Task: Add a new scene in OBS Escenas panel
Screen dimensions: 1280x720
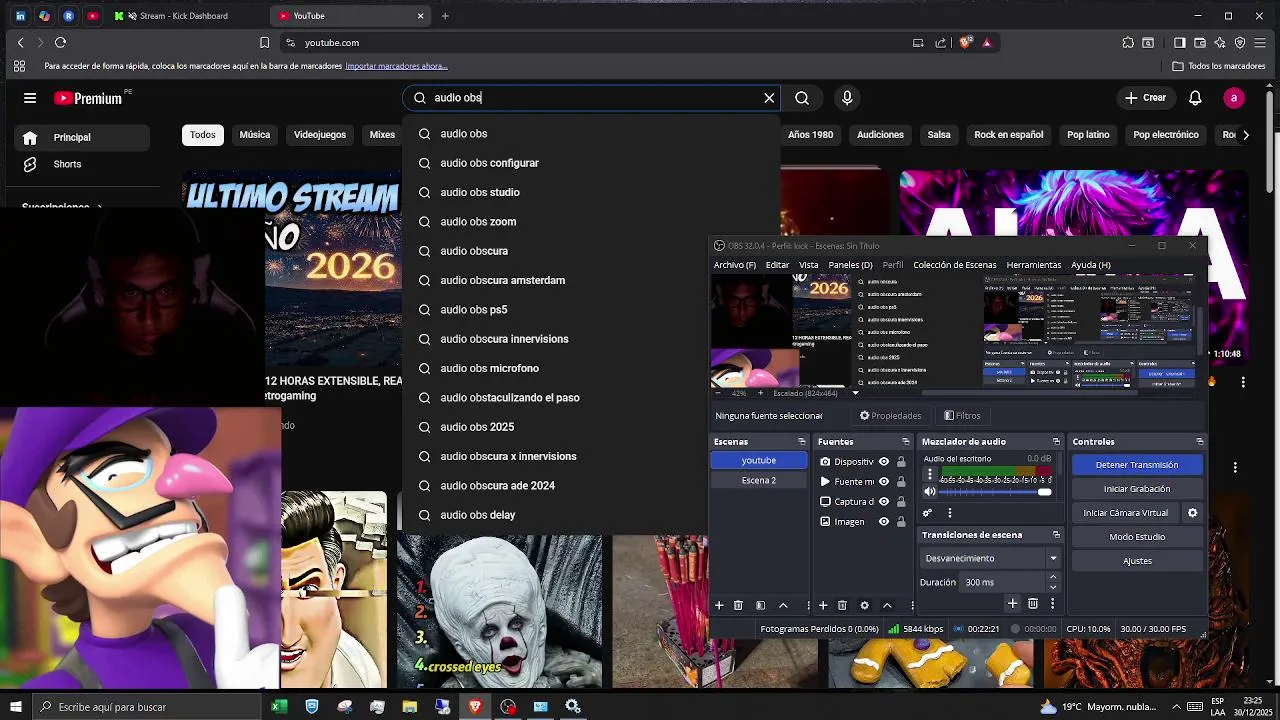Action: [x=718, y=605]
